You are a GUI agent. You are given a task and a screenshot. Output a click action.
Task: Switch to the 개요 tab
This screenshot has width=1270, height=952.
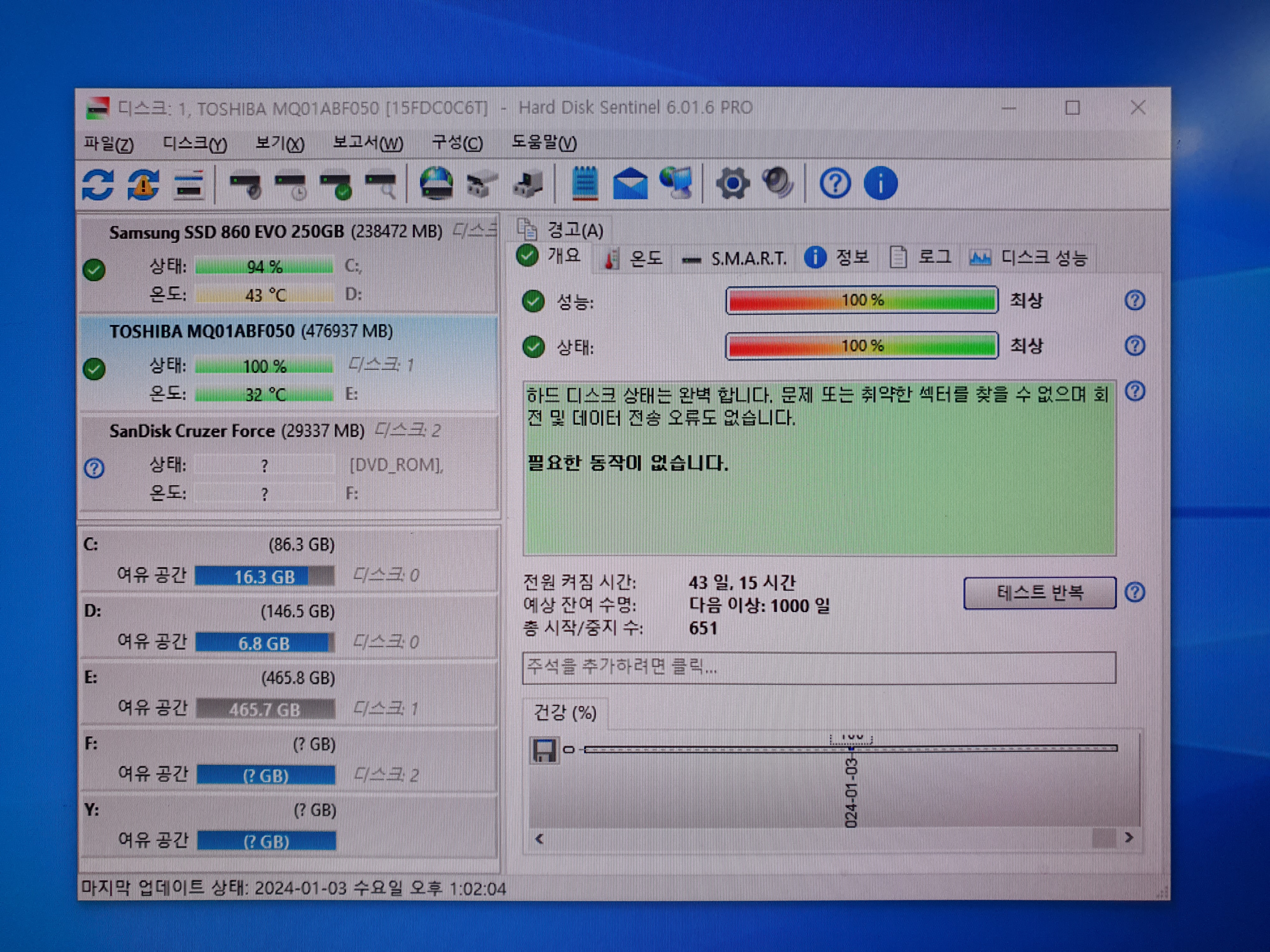550,255
